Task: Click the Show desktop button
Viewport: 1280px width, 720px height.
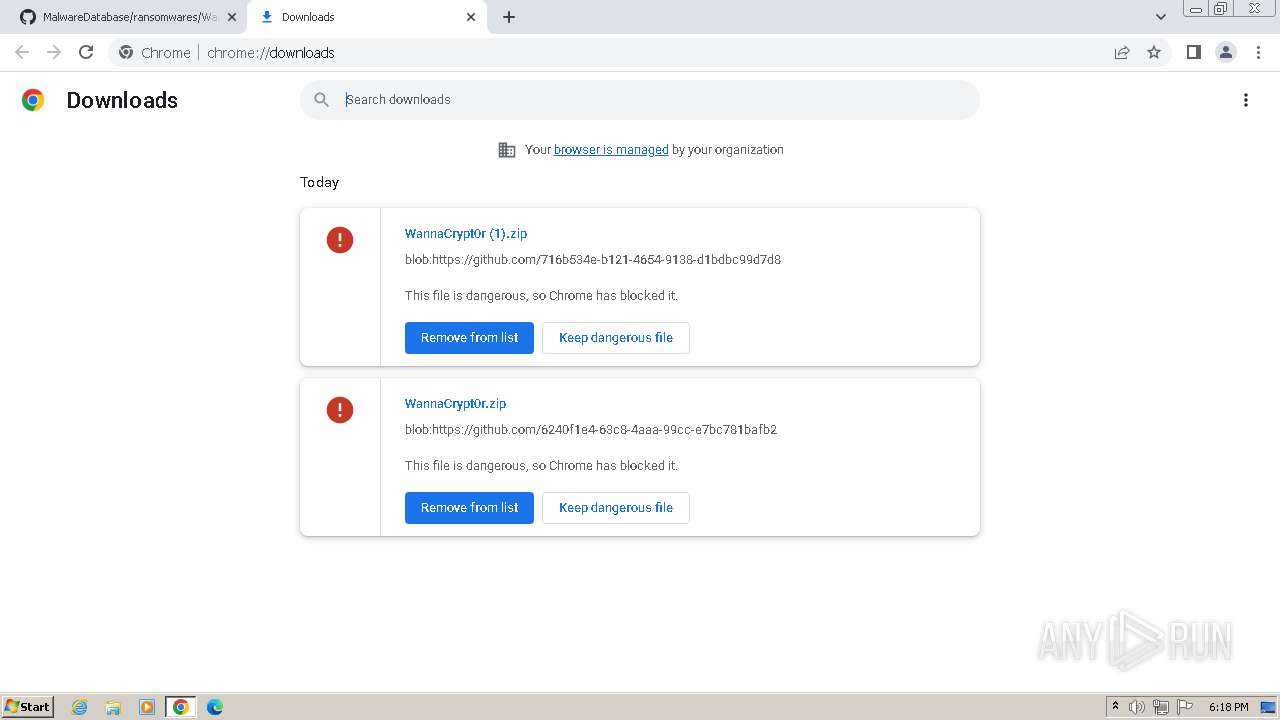Action: click(1269, 707)
